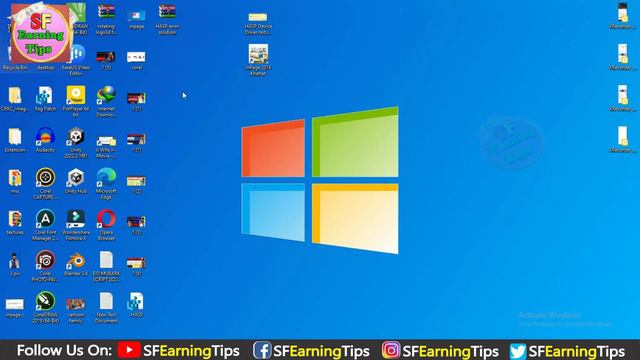Image resolution: width=640 pixels, height=360 pixels.
Task: Select the Unity 2022.2 editor shortcut
Action: coord(76,142)
